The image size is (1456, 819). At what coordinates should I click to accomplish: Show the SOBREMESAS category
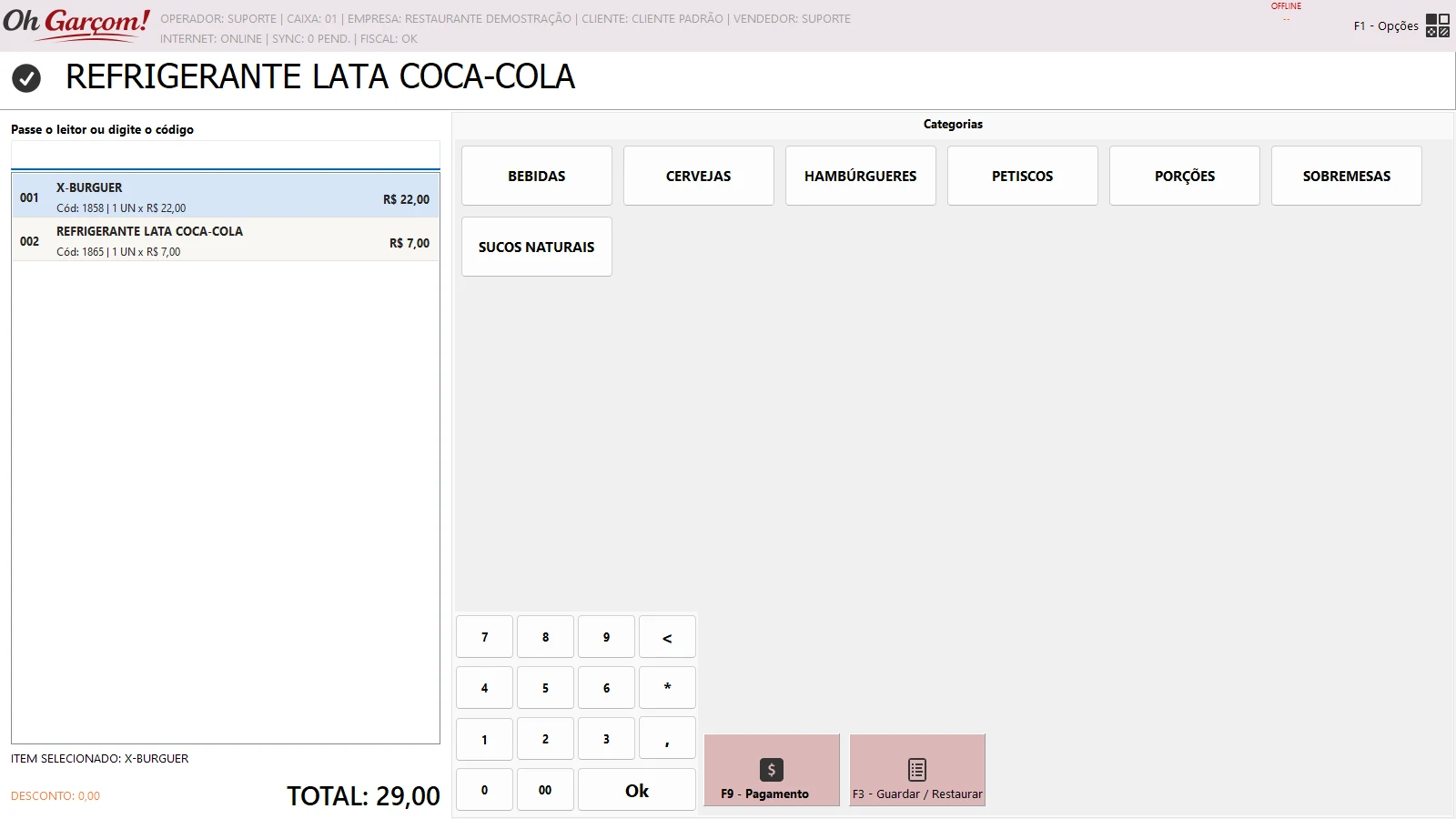pos(1347,176)
